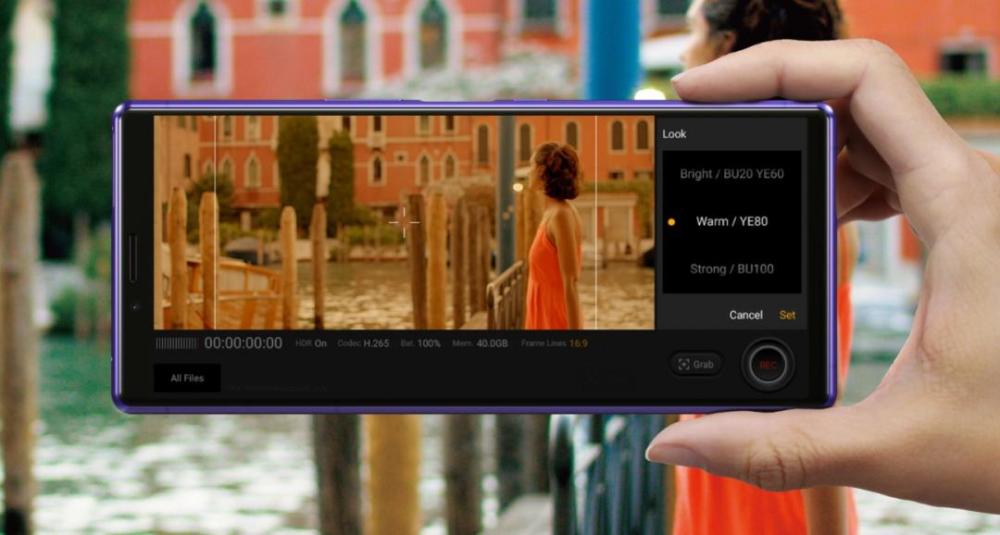Open the All Files browser
This screenshot has height=535, width=1000.
pos(187,378)
